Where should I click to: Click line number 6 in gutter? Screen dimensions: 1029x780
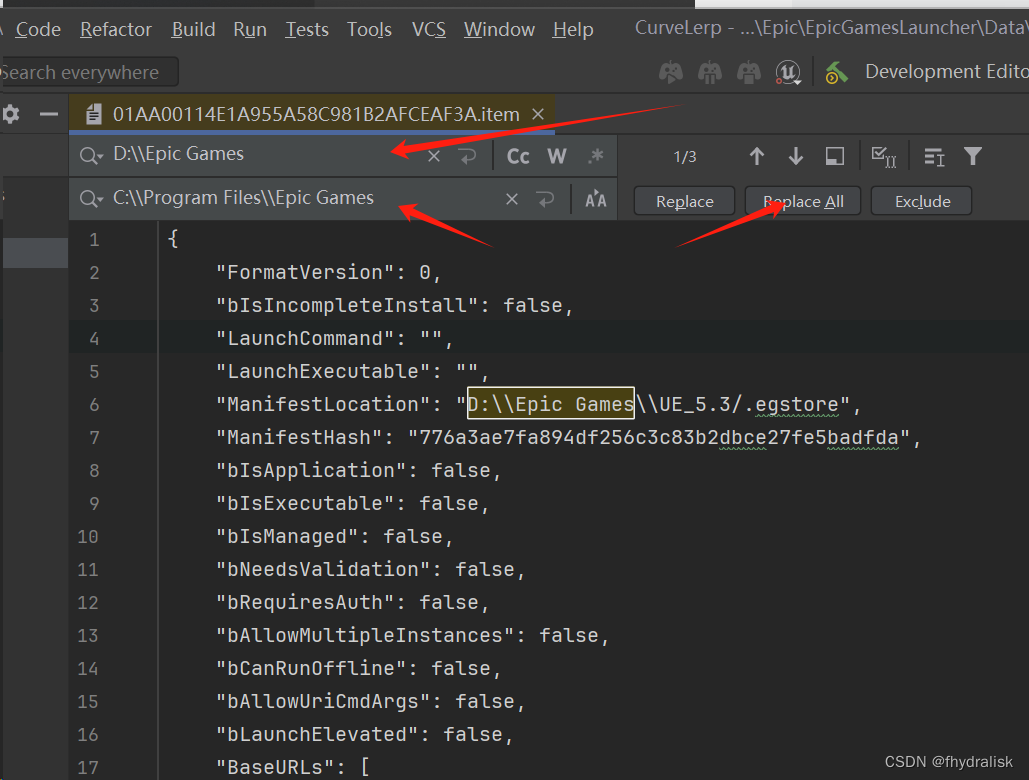click(x=94, y=404)
